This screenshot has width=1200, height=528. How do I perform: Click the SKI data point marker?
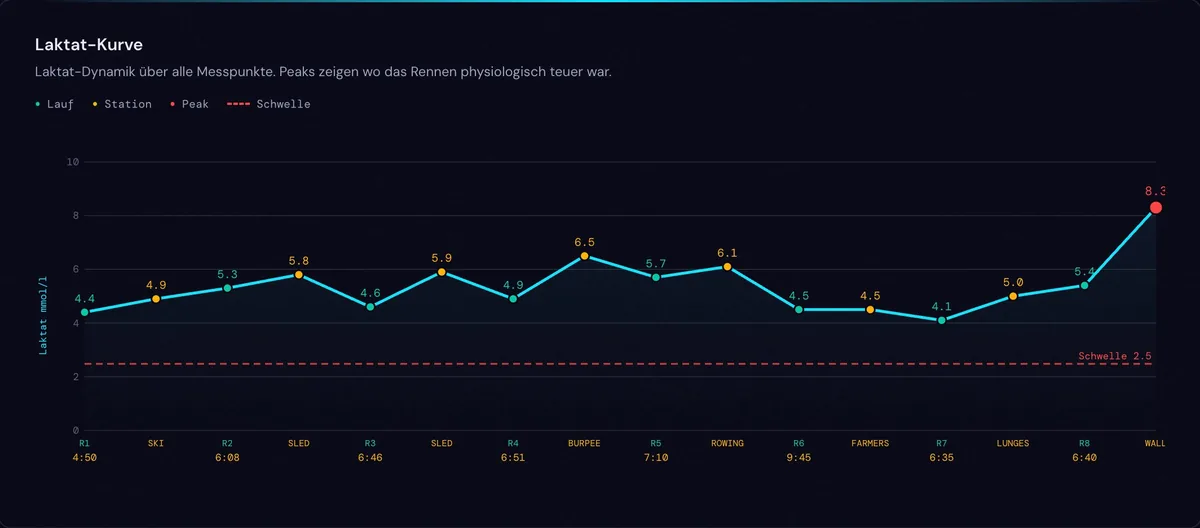pos(156,299)
